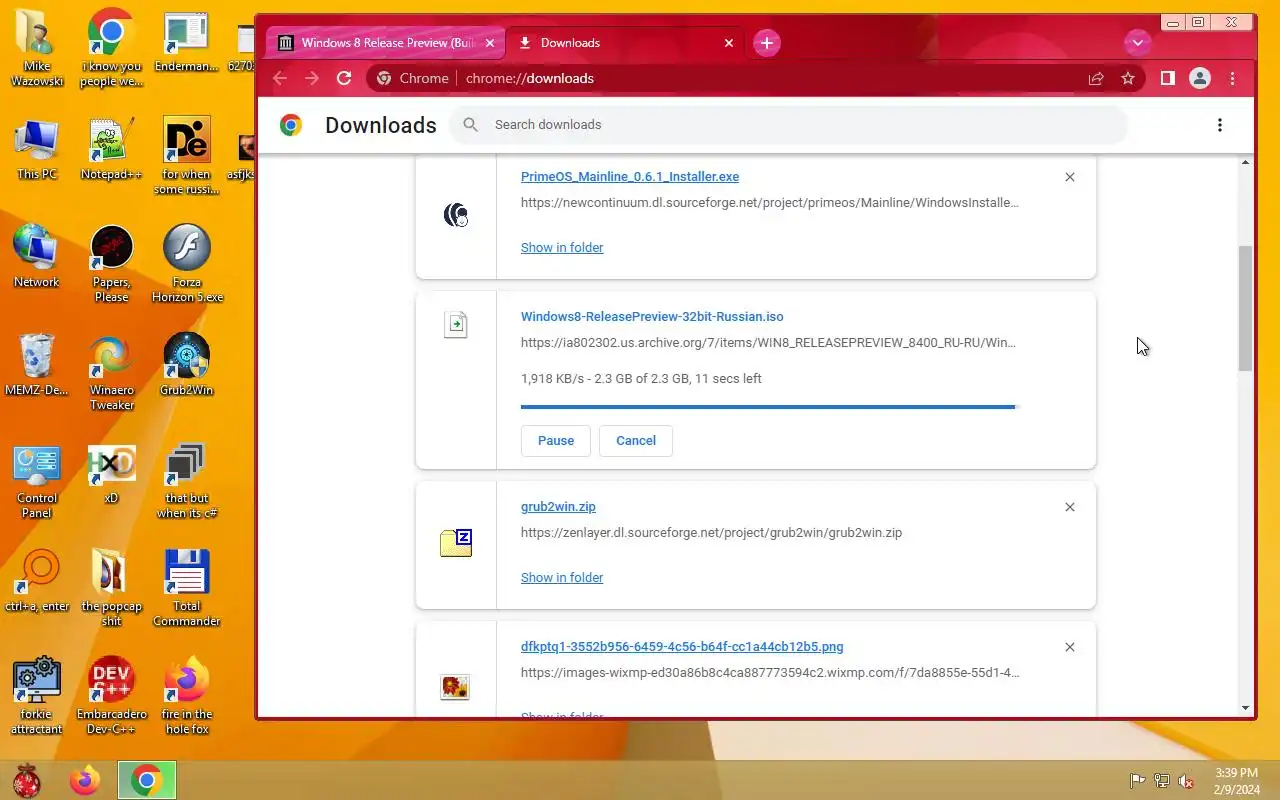Click the grub2win zip file icon
Screen dimensions: 1280x800
click(456, 543)
